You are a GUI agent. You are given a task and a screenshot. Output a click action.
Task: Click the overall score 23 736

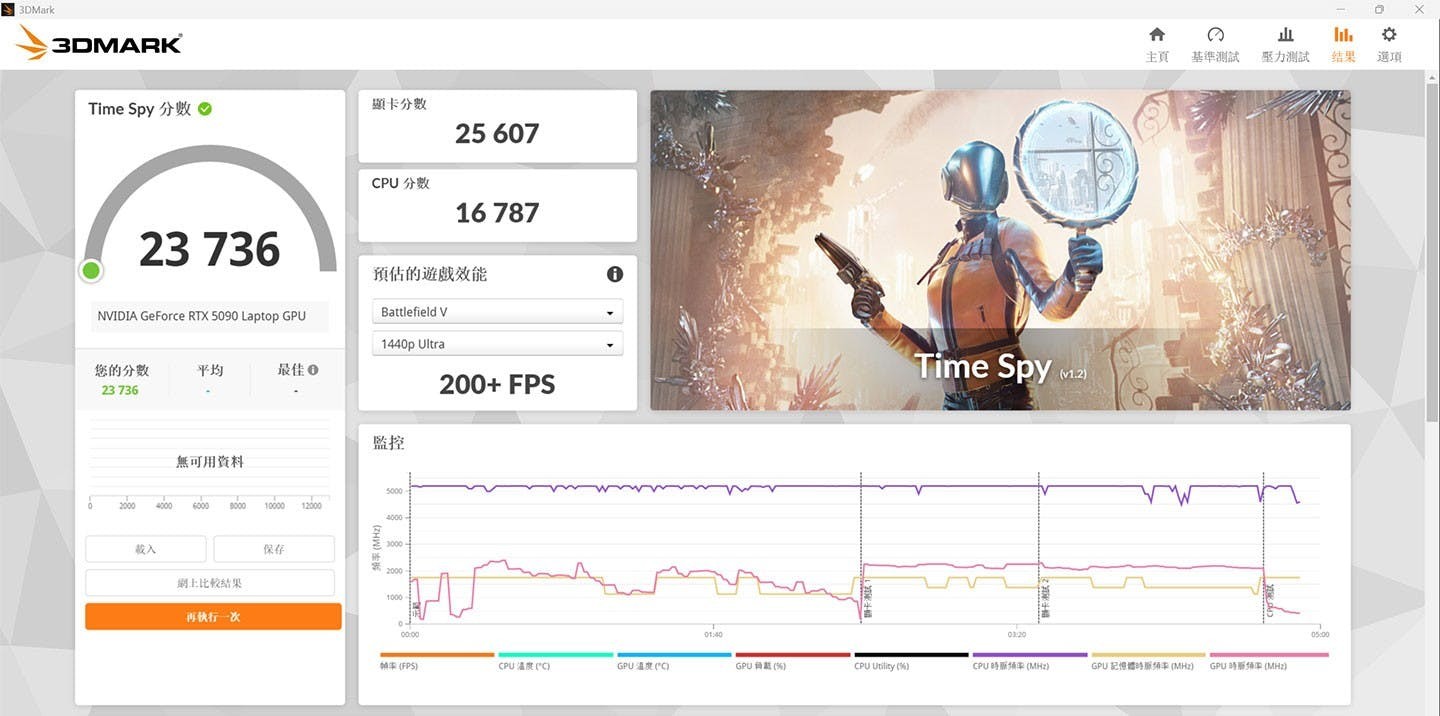coord(210,249)
